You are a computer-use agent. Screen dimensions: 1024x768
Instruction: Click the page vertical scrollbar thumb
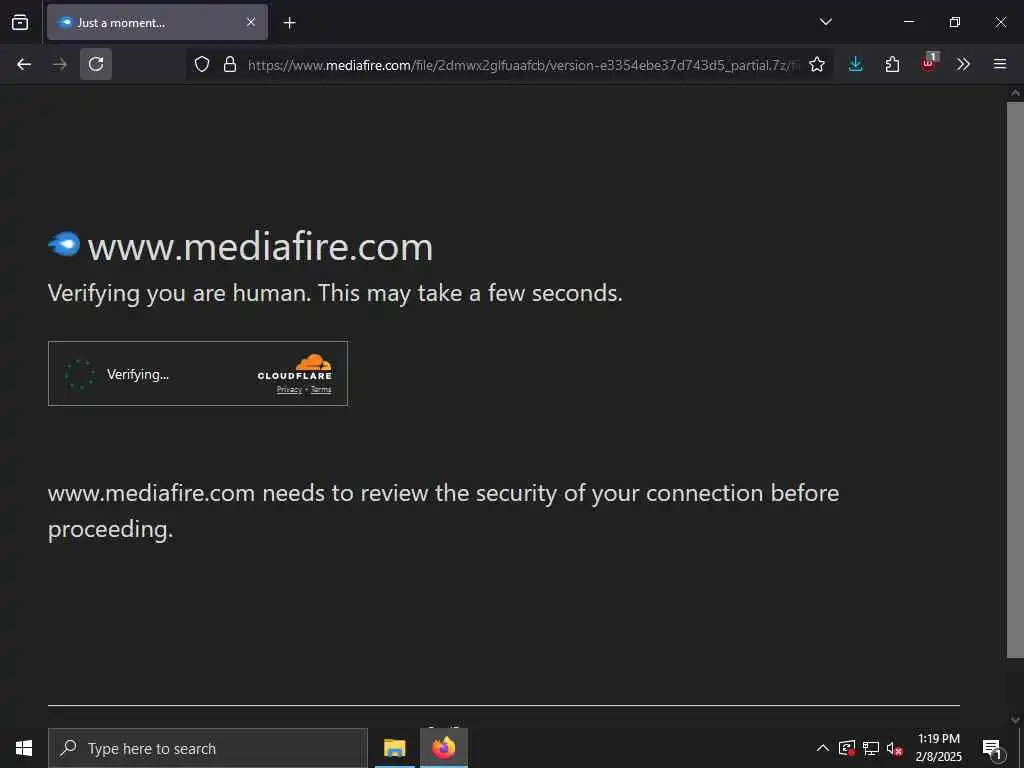point(1015,379)
